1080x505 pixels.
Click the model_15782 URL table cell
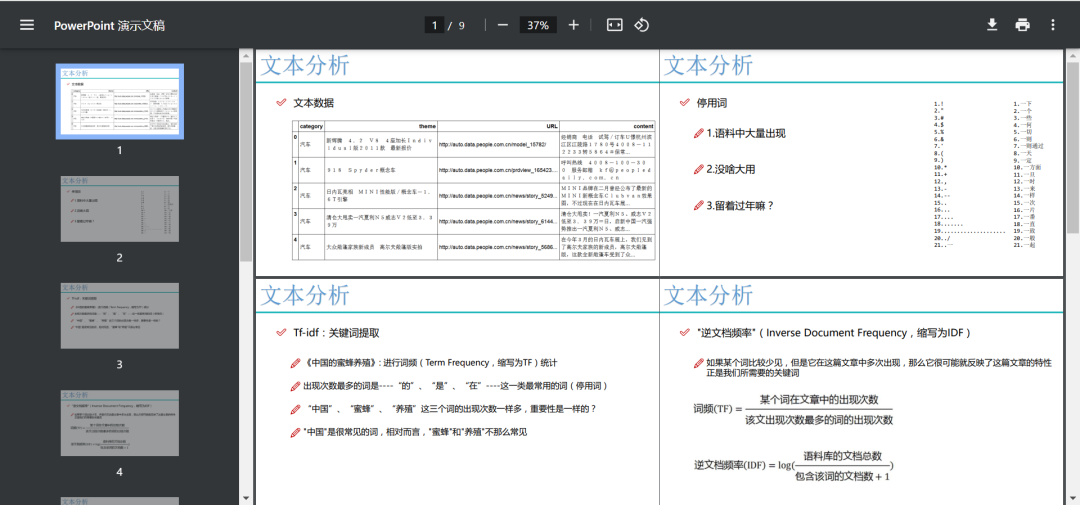point(497,144)
